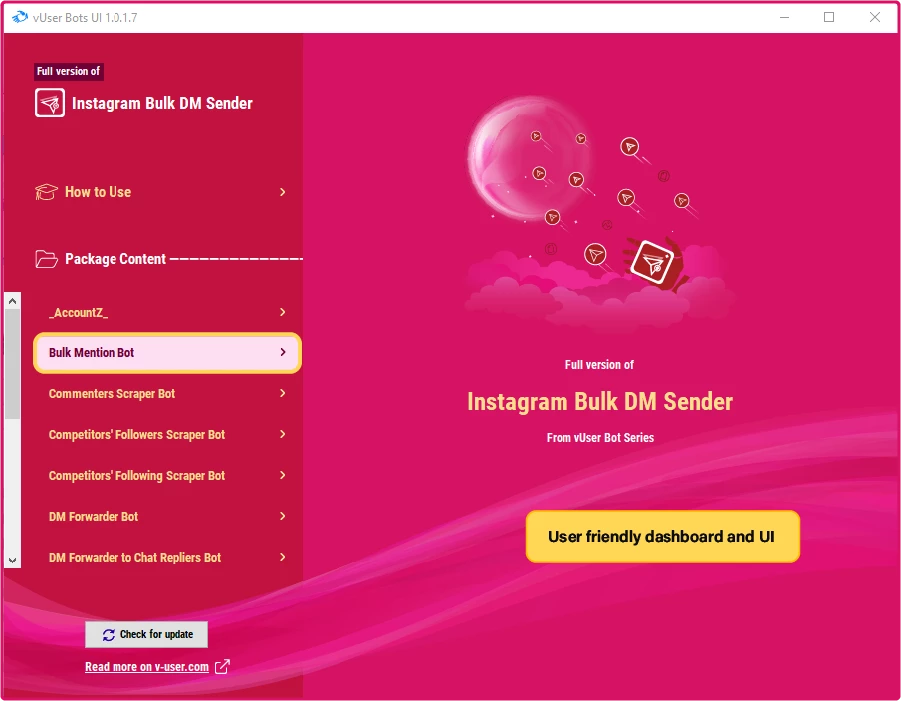Click User friendly dashboard and UI button

(x=663, y=537)
